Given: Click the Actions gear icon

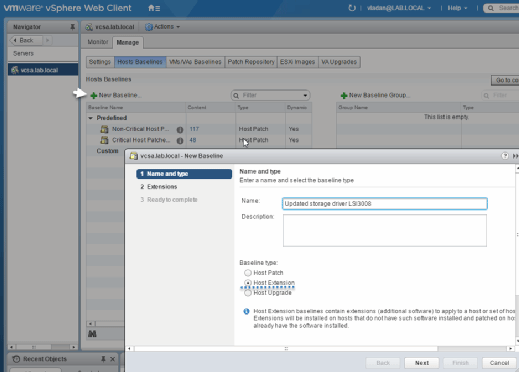Looking at the screenshot, I should (149, 27).
